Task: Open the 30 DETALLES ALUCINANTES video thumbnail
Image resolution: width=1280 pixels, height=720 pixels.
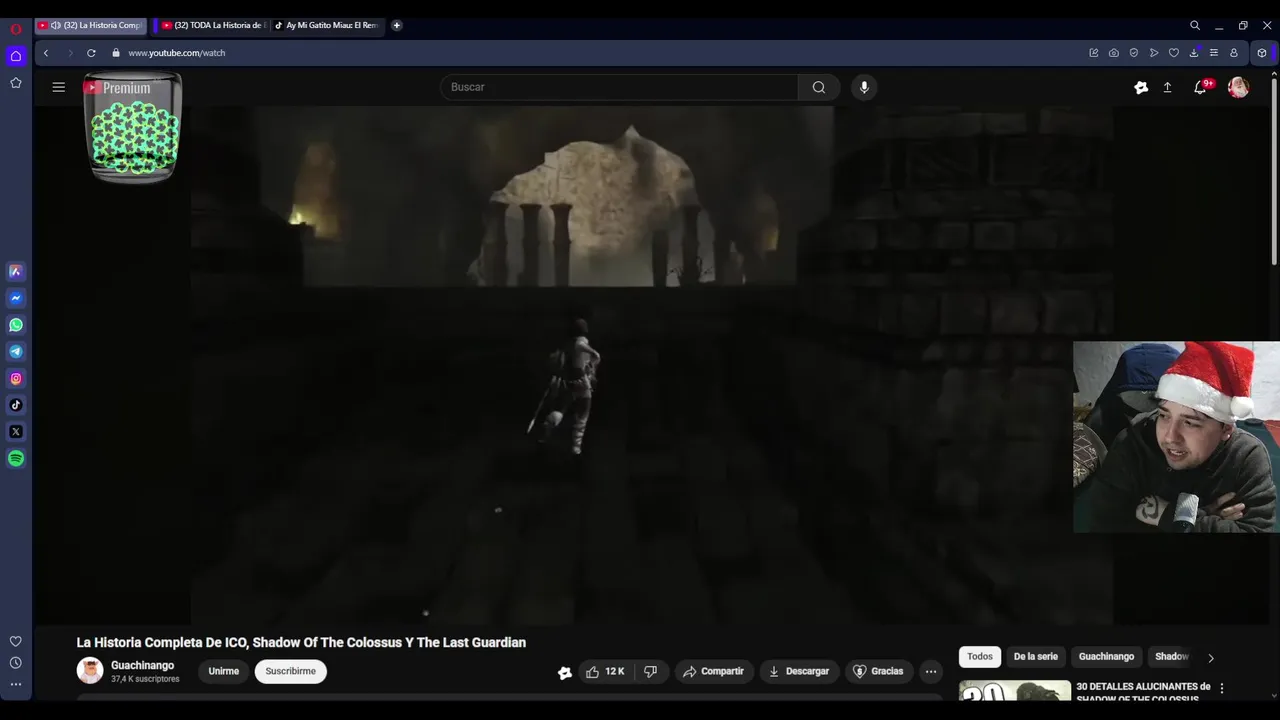Action: coord(1014,691)
